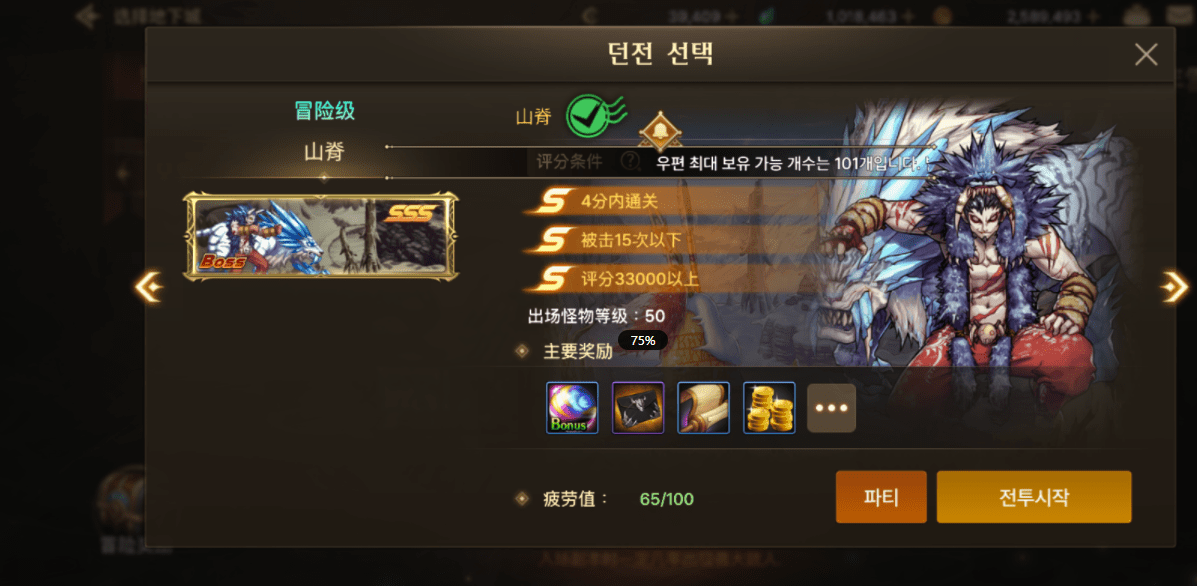Open the scroll reward item

pos(703,407)
